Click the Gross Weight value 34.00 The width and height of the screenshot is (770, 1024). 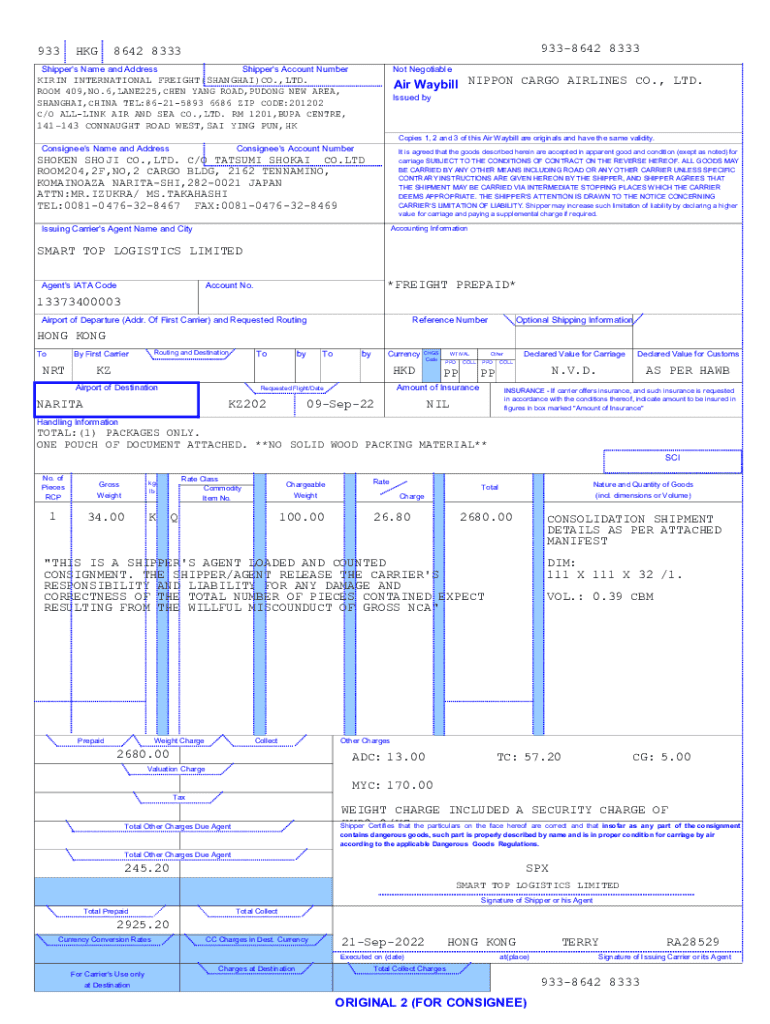(106, 517)
